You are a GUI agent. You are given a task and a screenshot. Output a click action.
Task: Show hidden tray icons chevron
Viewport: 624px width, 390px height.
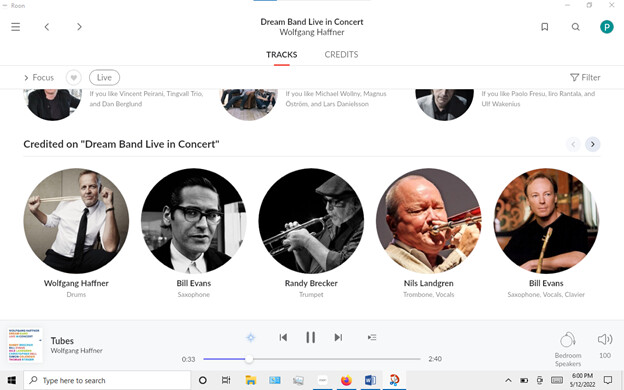(x=508, y=380)
